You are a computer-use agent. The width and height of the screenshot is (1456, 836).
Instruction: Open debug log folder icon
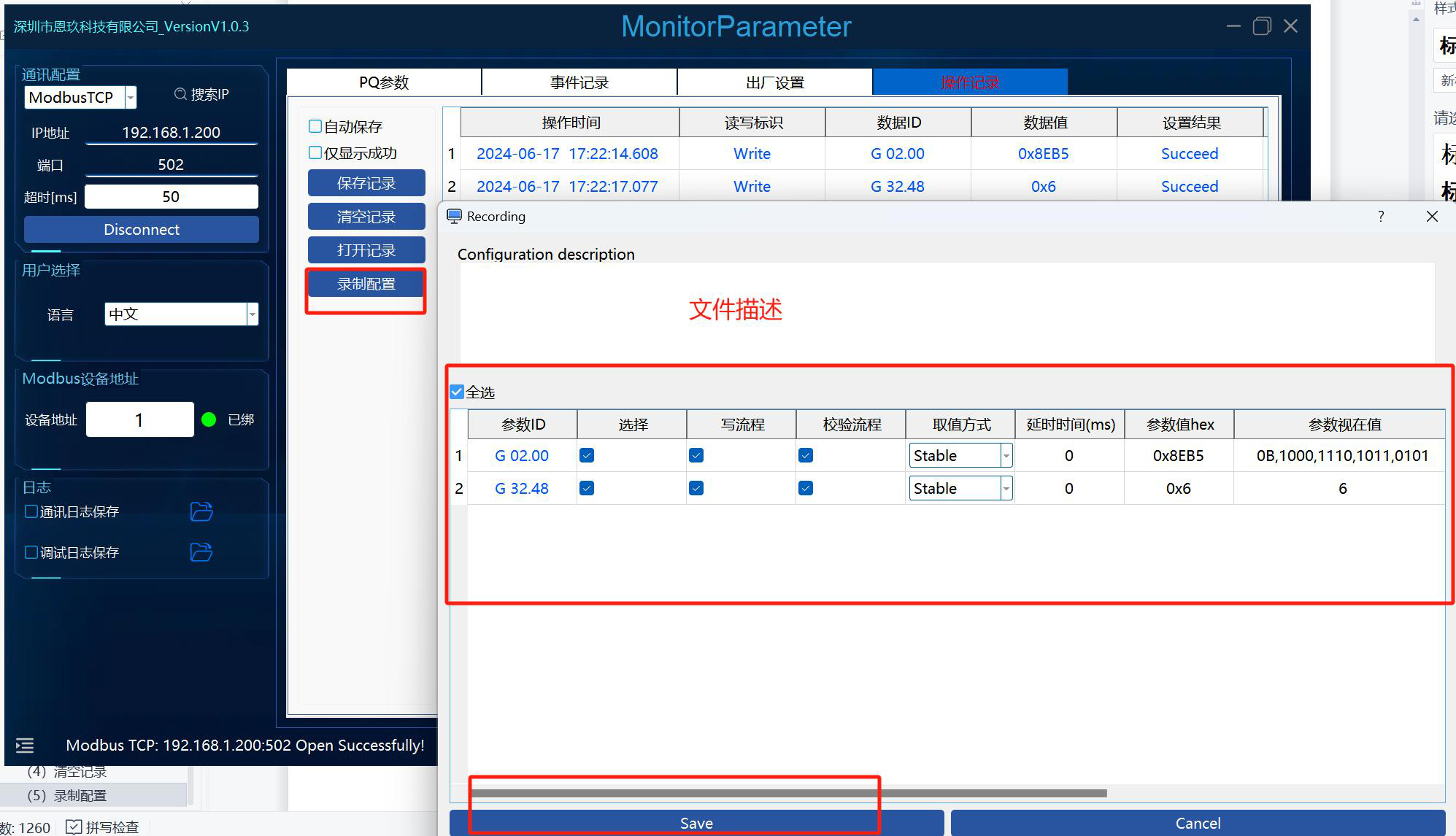click(201, 552)
